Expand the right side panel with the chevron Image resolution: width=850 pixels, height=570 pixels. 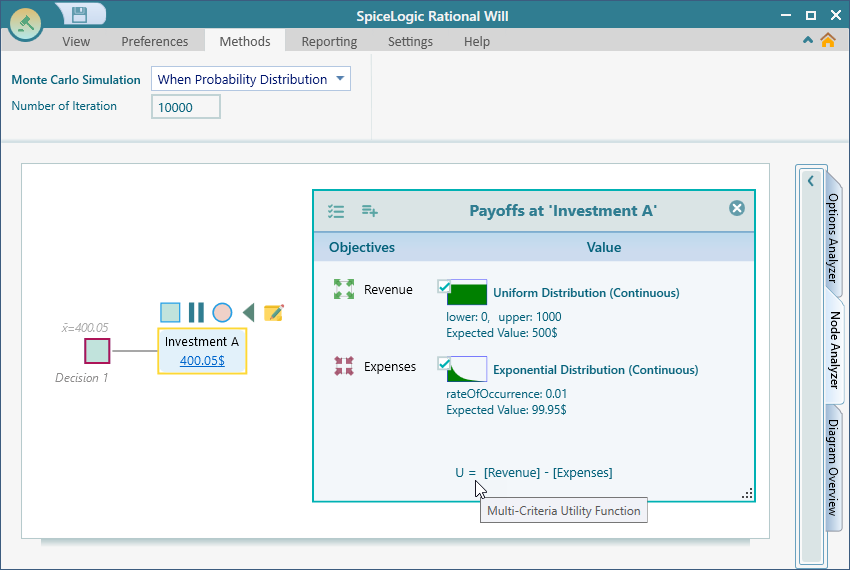pyautogui.click(x=810, y=181)
